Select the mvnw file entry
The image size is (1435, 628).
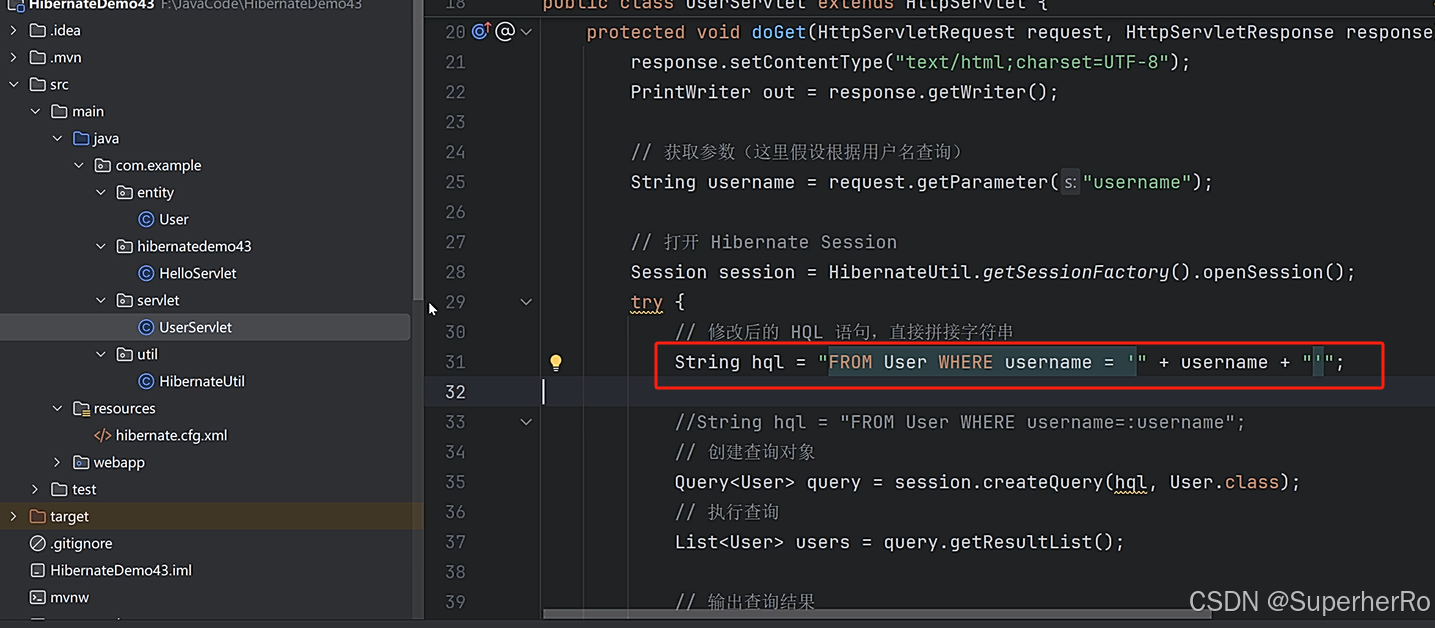[x=70, y=597]
